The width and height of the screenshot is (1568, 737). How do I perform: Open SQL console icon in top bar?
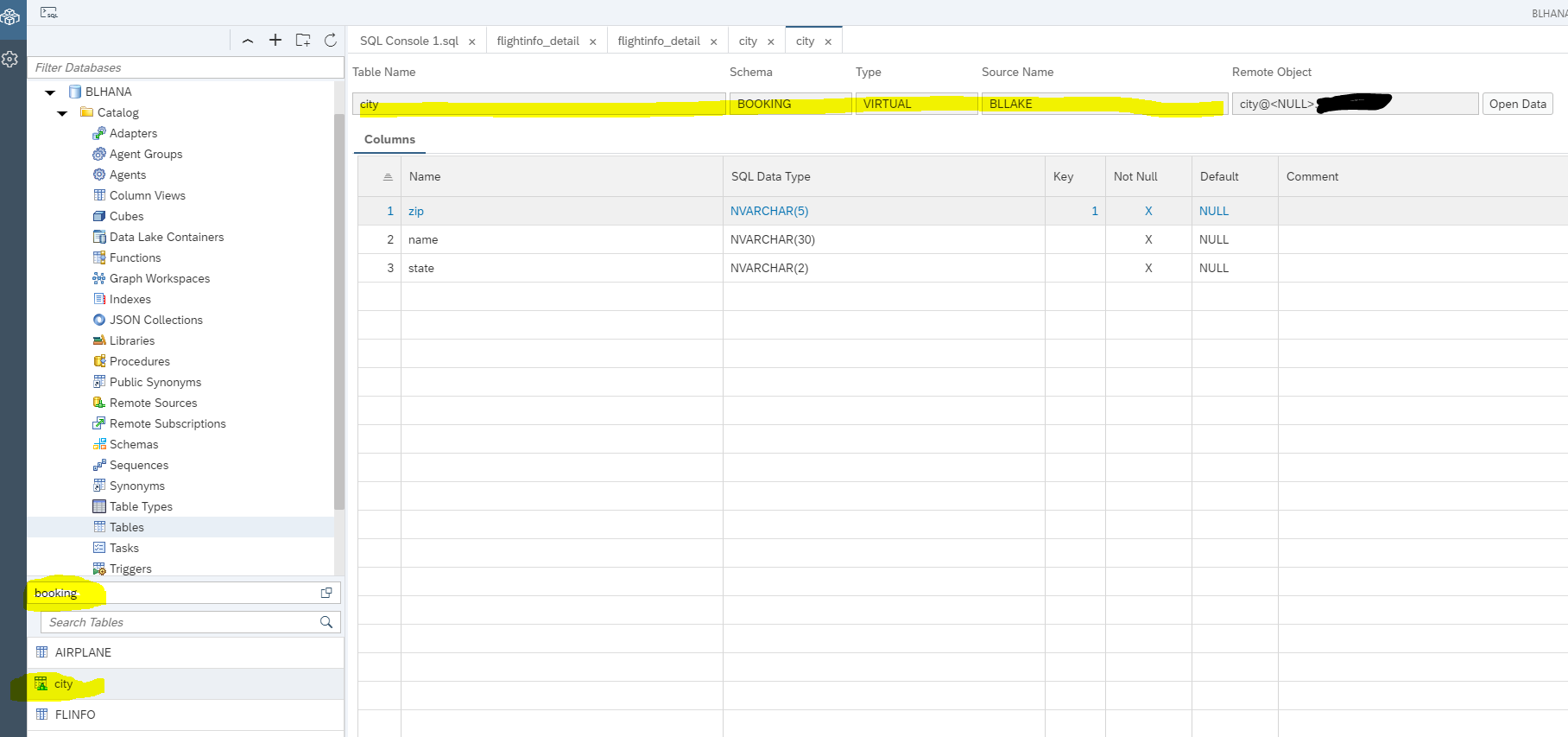coord(49,12)
